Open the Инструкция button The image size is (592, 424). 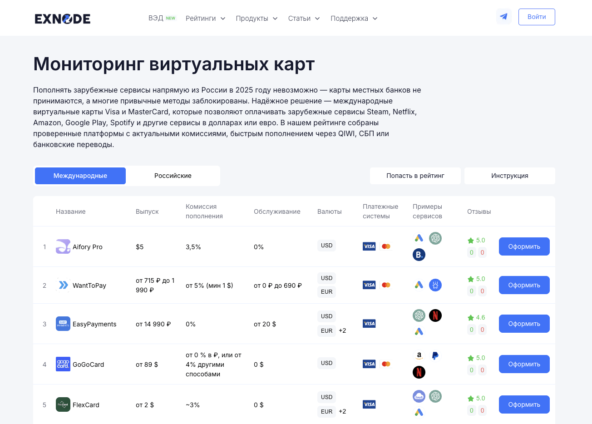click(x=509, y=176)
